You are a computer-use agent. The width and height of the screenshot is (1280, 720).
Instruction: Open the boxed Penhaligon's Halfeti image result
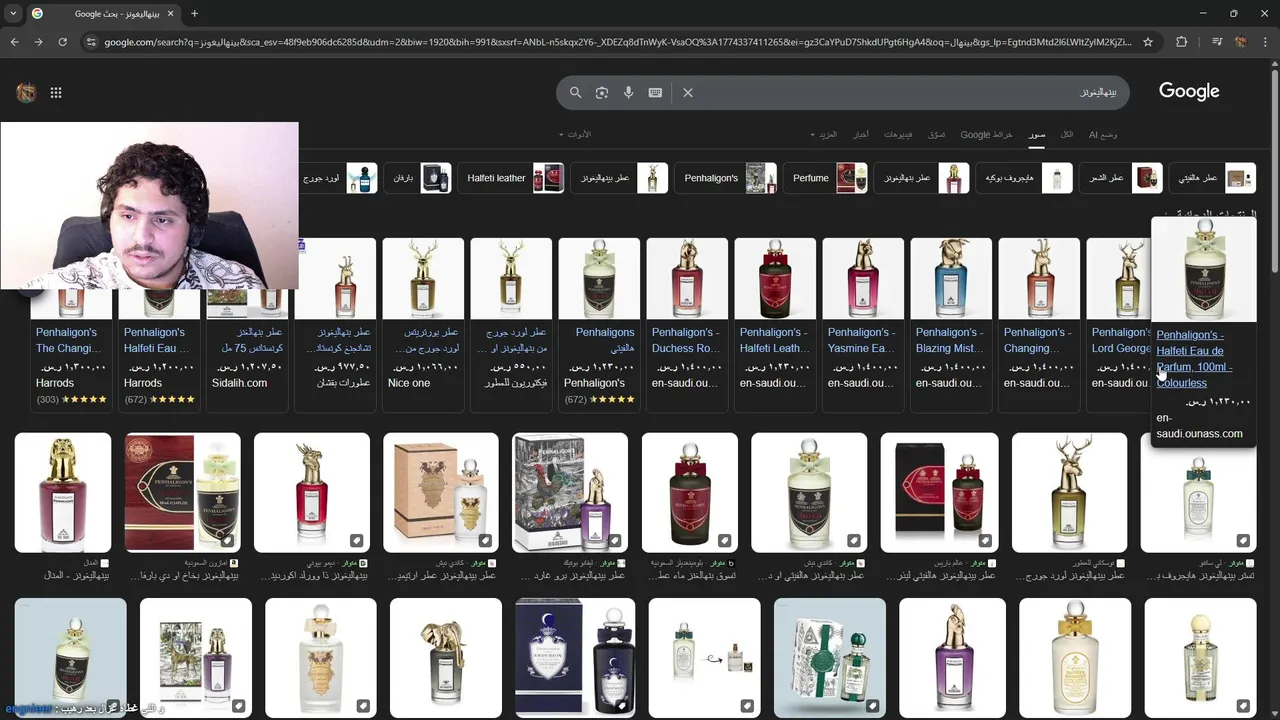click(x=182, y=492)
